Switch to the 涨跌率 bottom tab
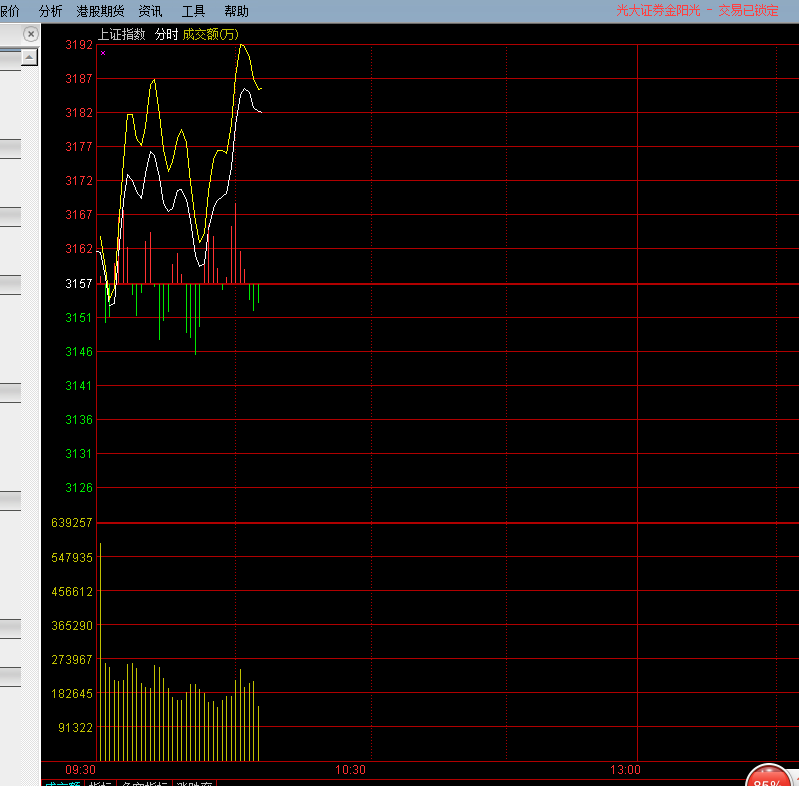The height and width of the screenshot is (786, 799). point(200,783)
